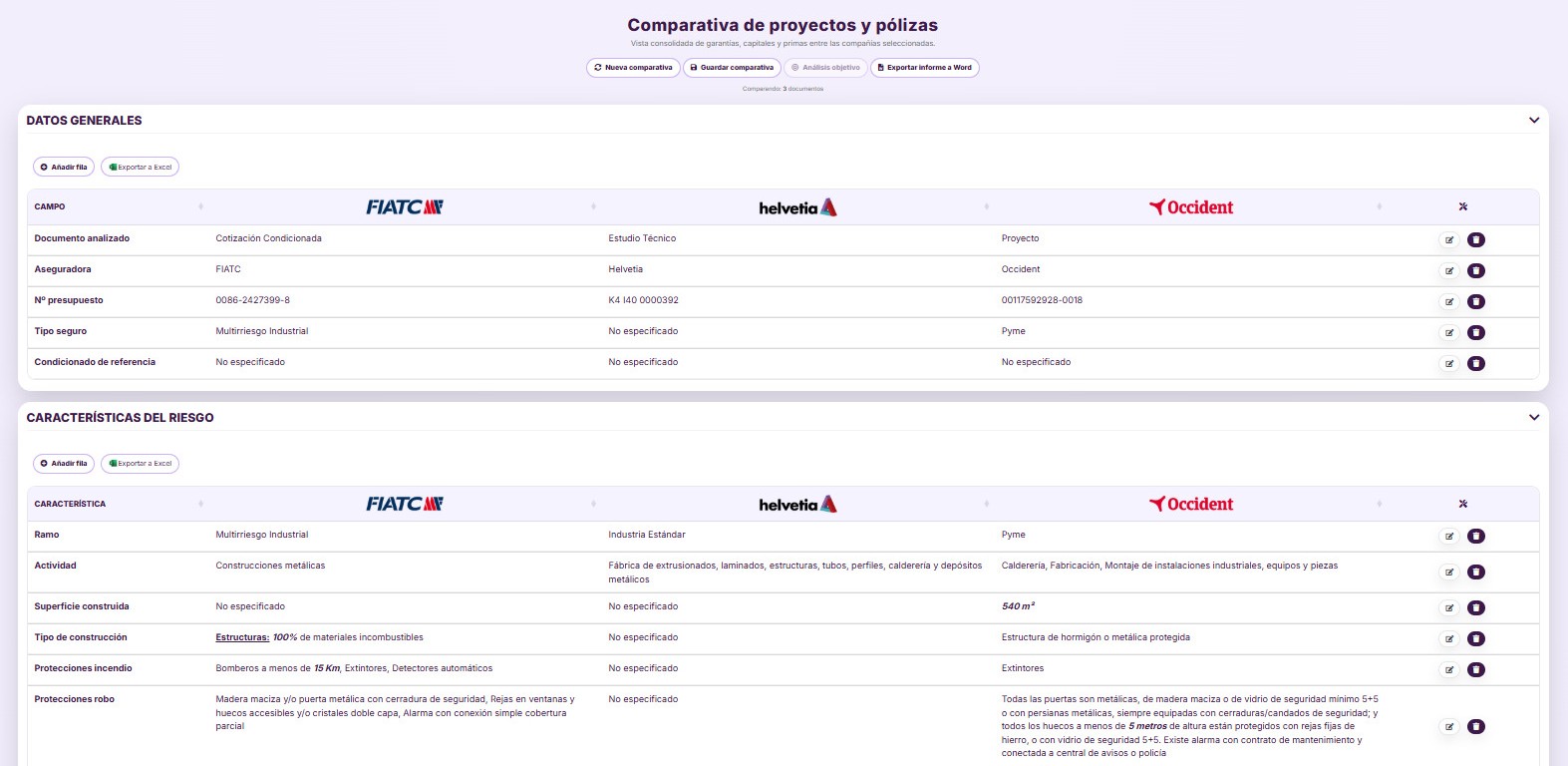Delete the 'Ramo' row
This screenshot has height=766, width=1568.
pyautogui.click(x=1476, y=537)
